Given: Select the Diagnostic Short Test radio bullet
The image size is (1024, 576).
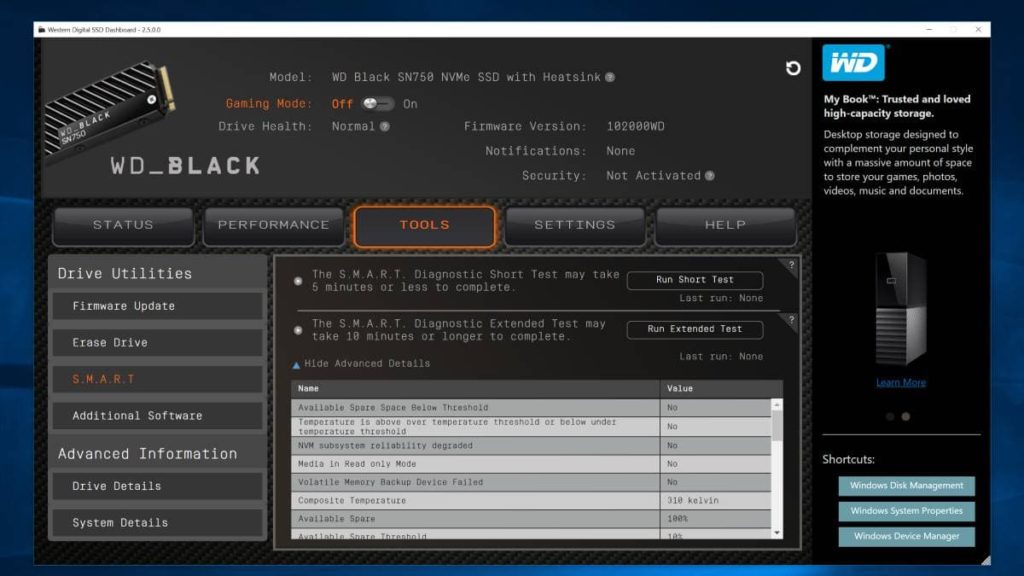Looking at the screenshot, I should (x=298, y=281).
